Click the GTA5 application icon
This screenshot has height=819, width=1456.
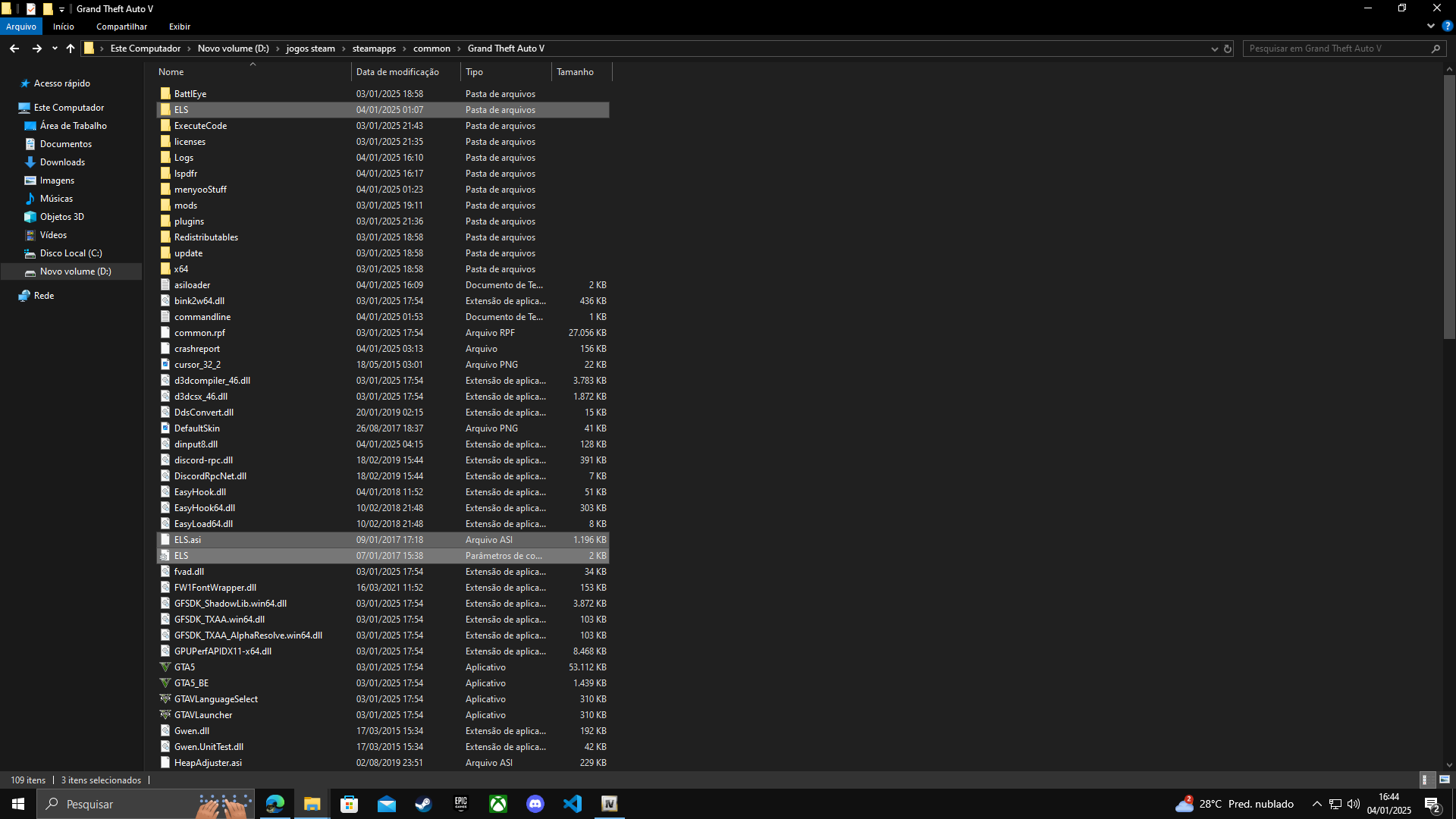pyautogui.click(x=165, y=667)
